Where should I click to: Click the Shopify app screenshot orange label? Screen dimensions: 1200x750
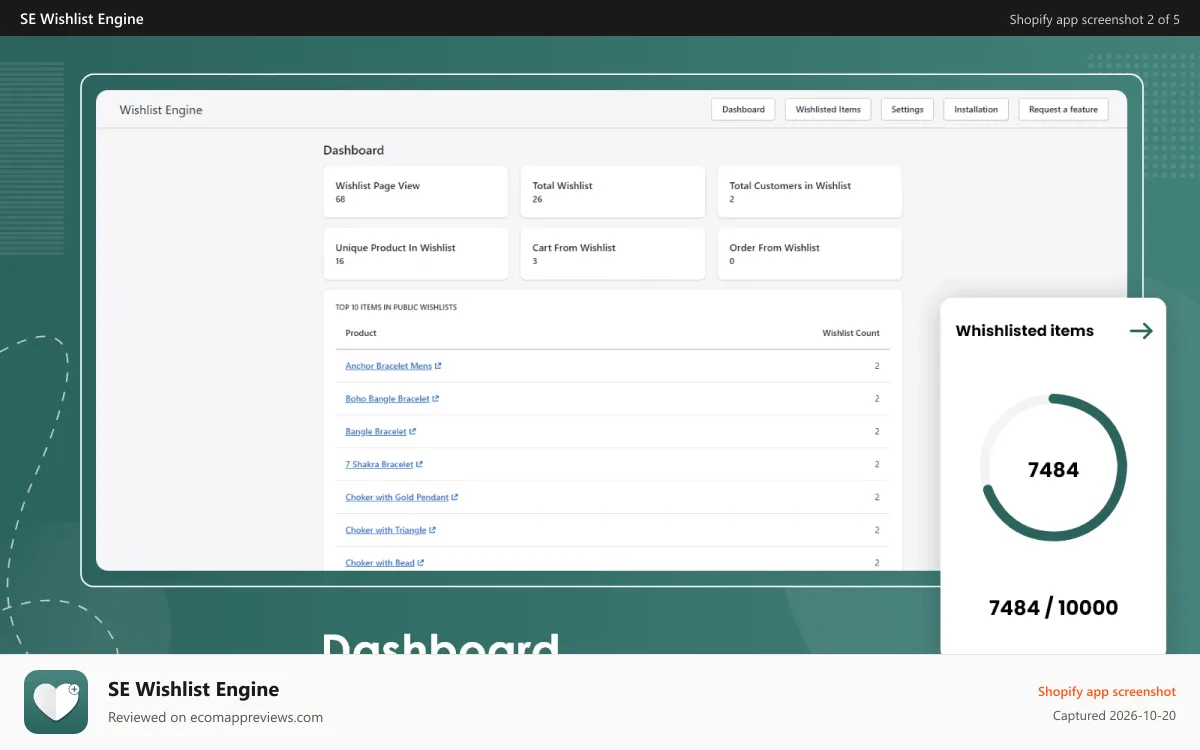pyautogui.click(x=1107, y=692)
